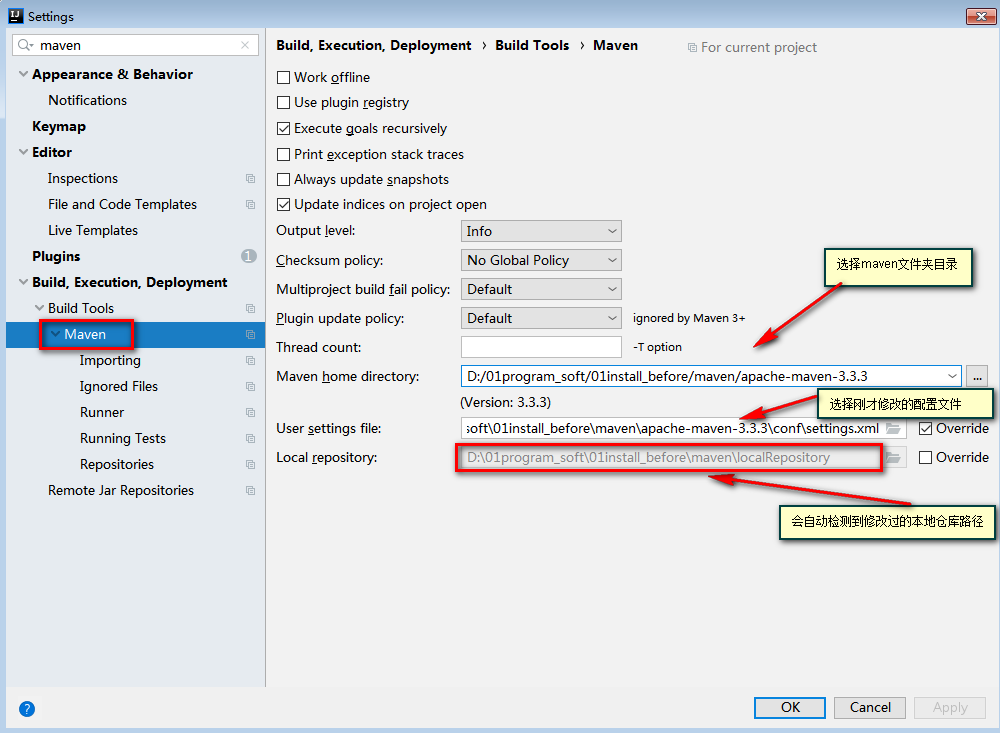
Task: Click the project-level icon next to Remote Jar Repositories
Action: point(251,491)
